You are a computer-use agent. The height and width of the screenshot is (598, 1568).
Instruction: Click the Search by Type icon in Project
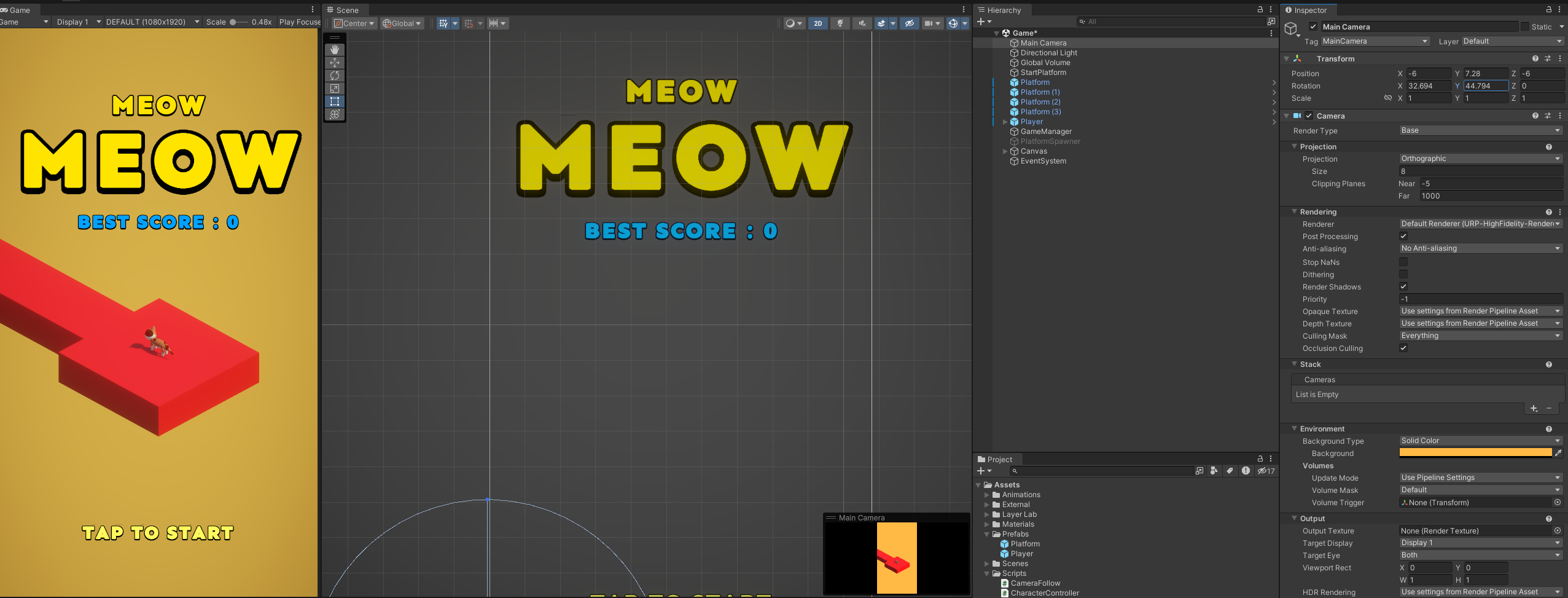click(x=1214, y=471)
